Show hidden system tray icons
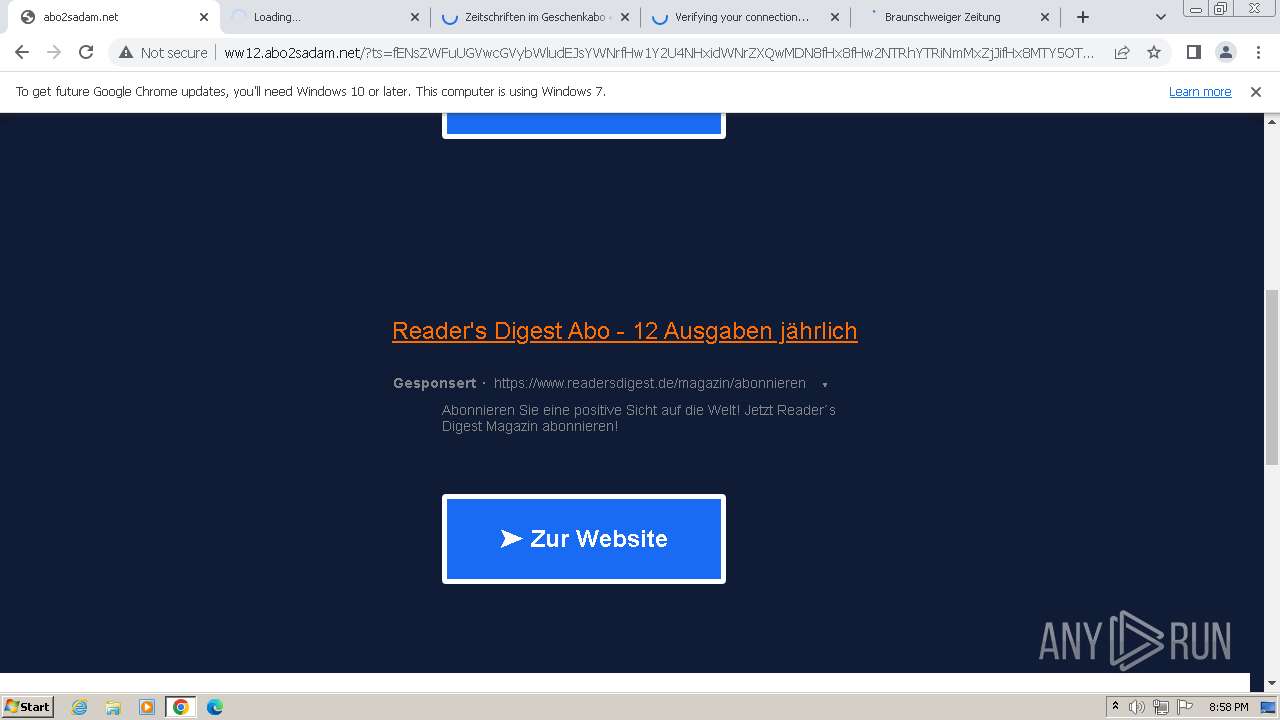This screenshot has height=720, width=1280. 1116,707
